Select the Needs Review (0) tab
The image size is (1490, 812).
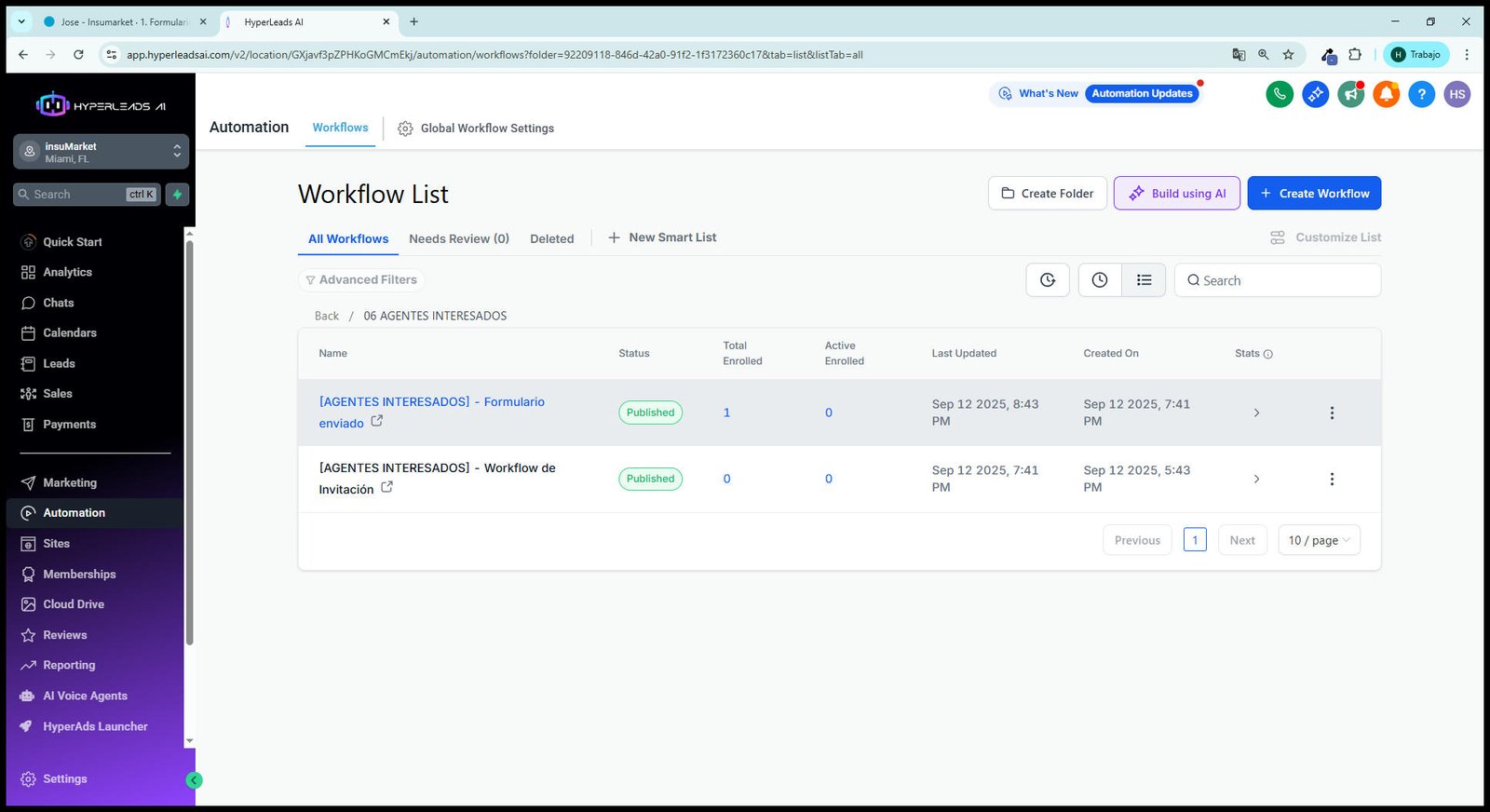point(459,238)
